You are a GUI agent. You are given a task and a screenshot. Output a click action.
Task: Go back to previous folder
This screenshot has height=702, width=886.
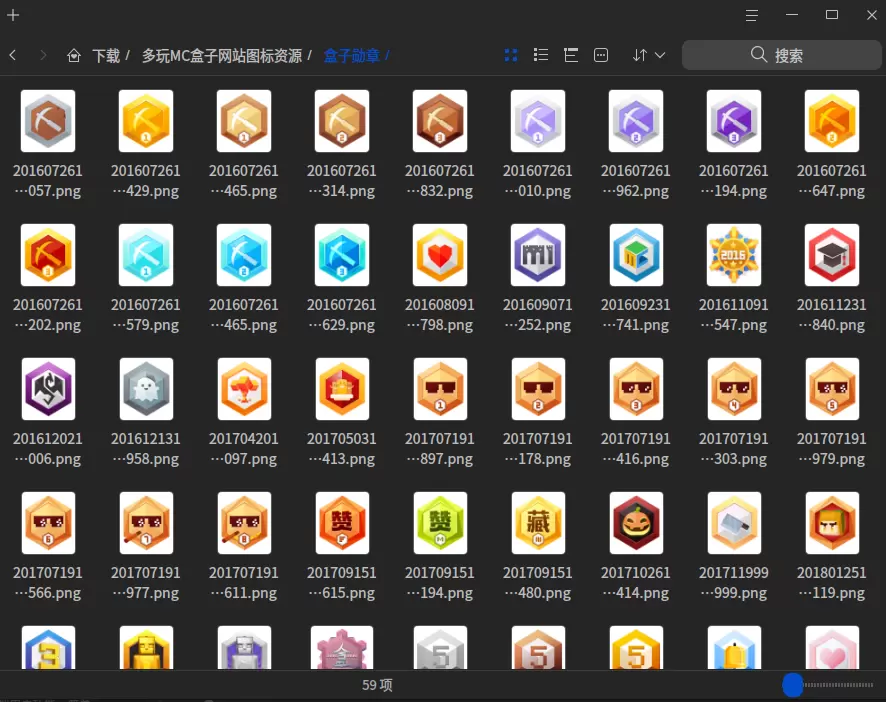pos(13,55)
